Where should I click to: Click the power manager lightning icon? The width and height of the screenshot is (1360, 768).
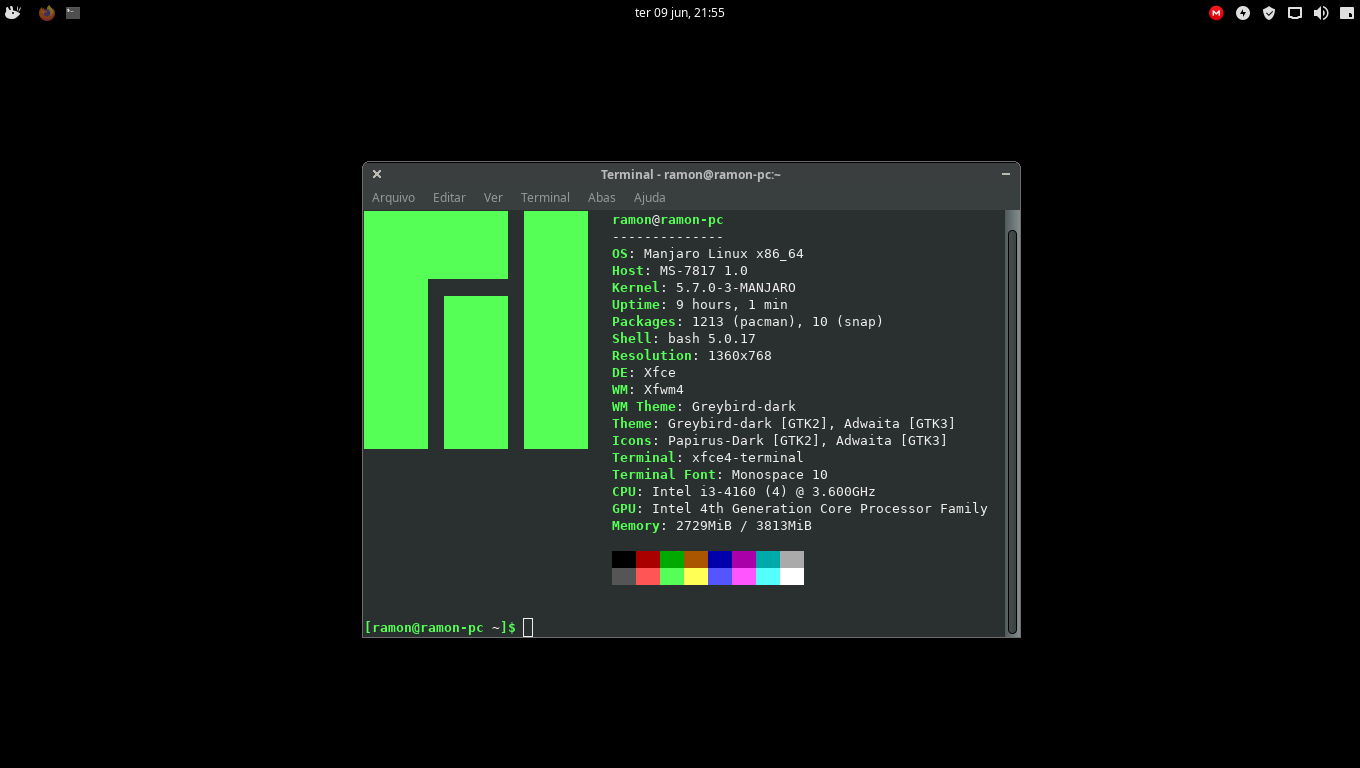pyautogui.click(x=1243, y=13)
